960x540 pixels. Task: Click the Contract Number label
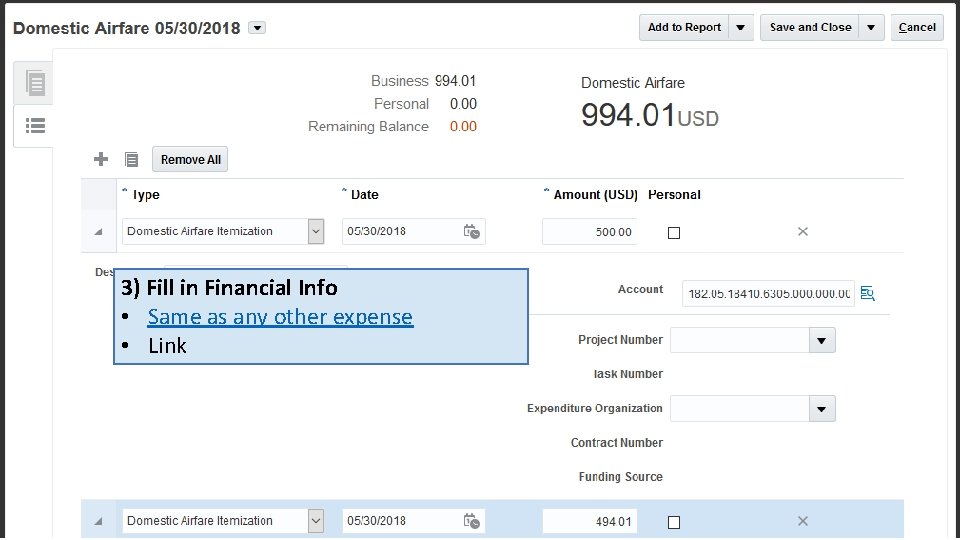click(617, 443)
